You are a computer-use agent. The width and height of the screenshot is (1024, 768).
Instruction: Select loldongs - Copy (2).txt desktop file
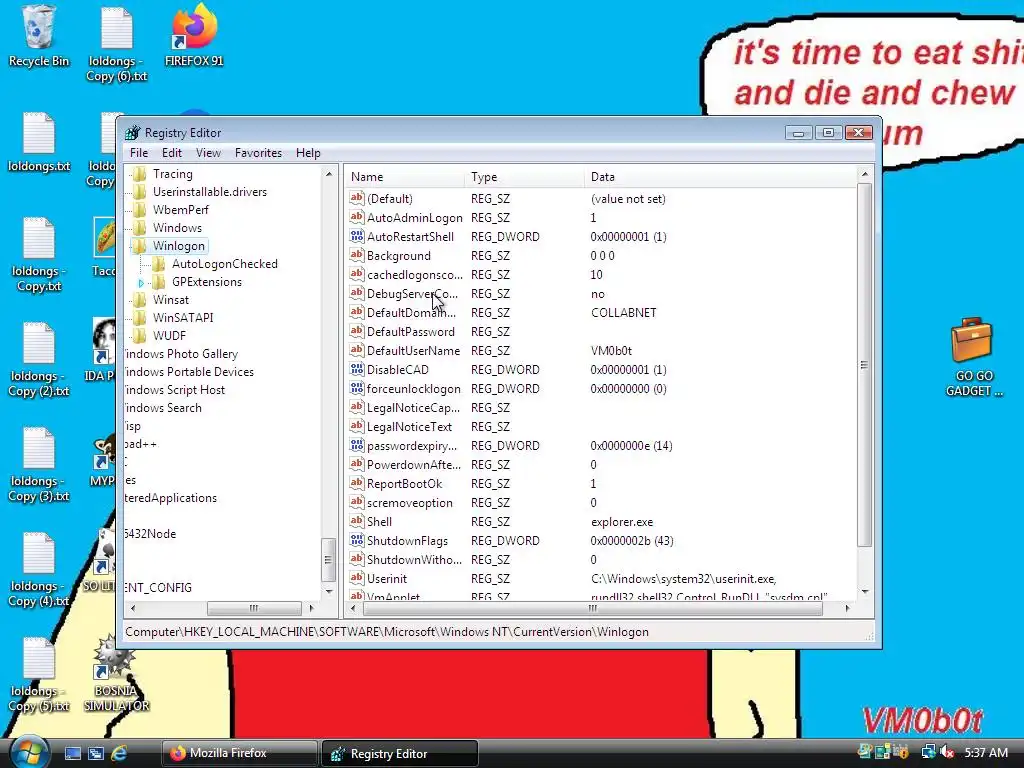click(39, 360)
